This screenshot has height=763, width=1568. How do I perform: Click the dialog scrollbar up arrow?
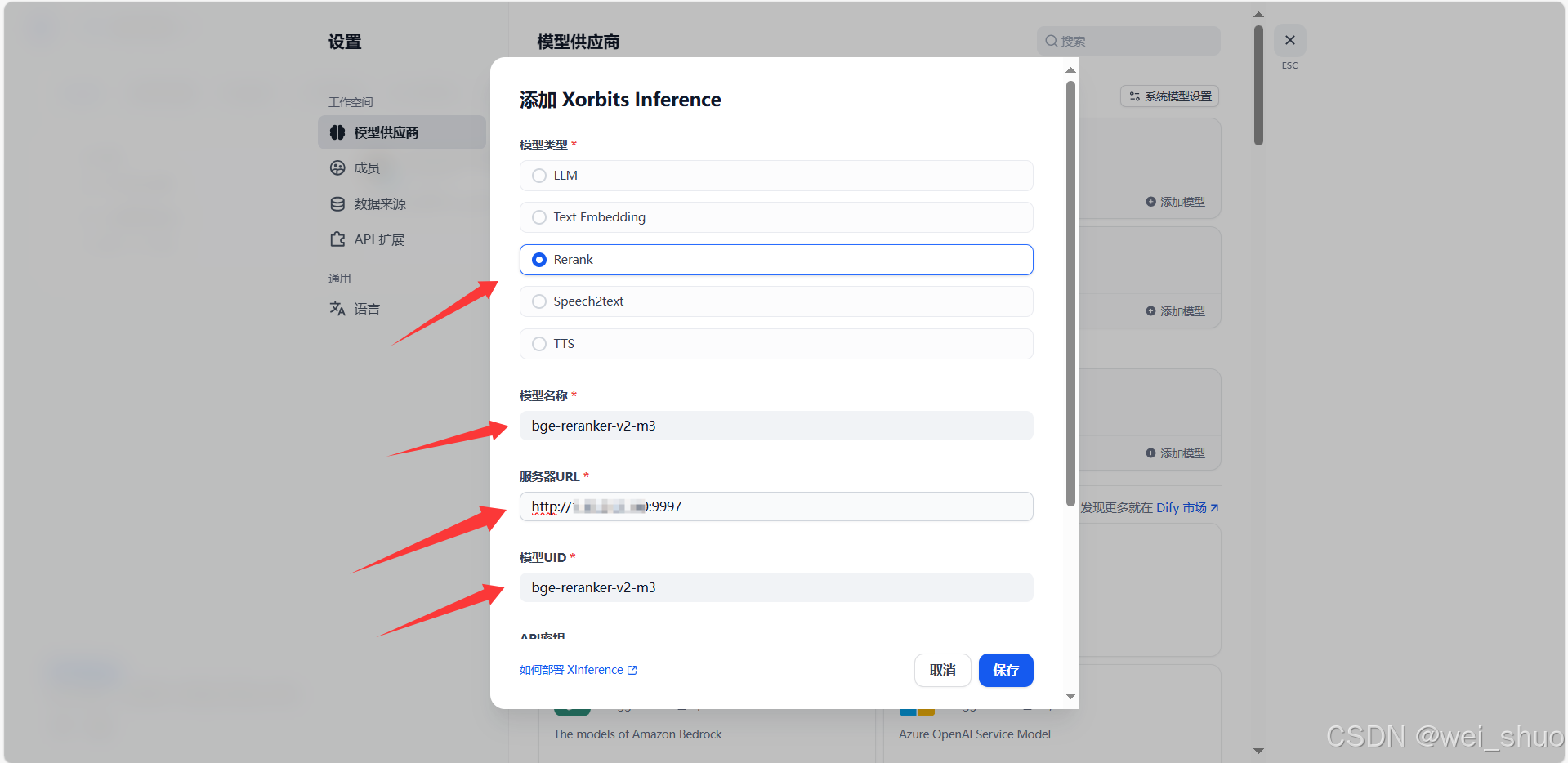coord(1070,70)
